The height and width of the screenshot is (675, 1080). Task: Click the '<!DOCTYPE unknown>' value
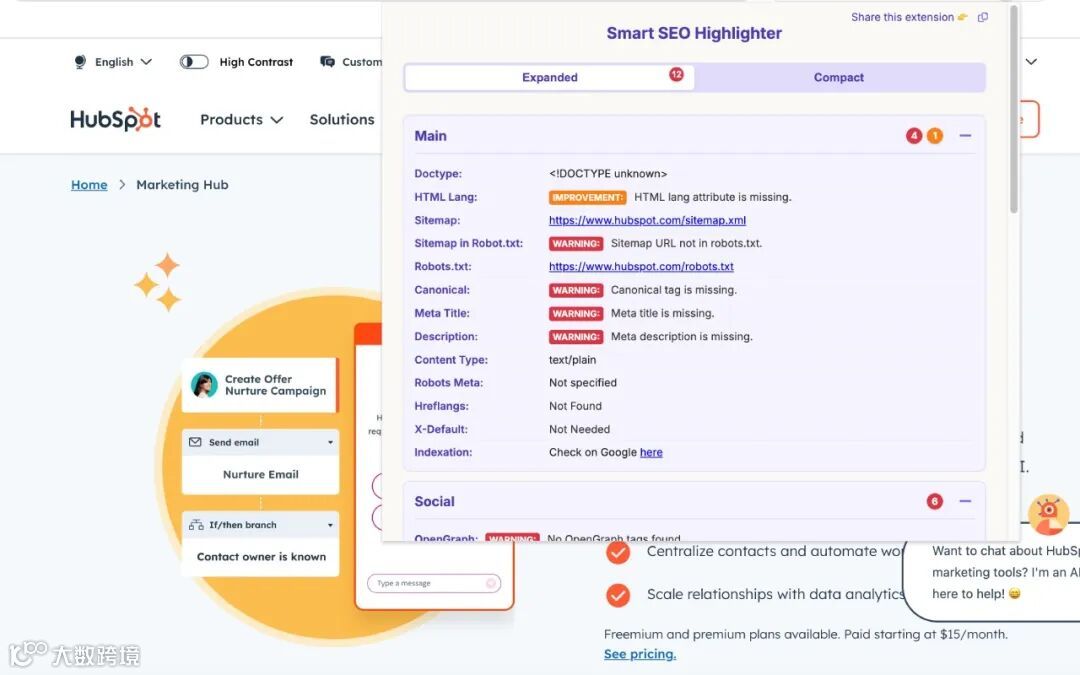point(608,174)
